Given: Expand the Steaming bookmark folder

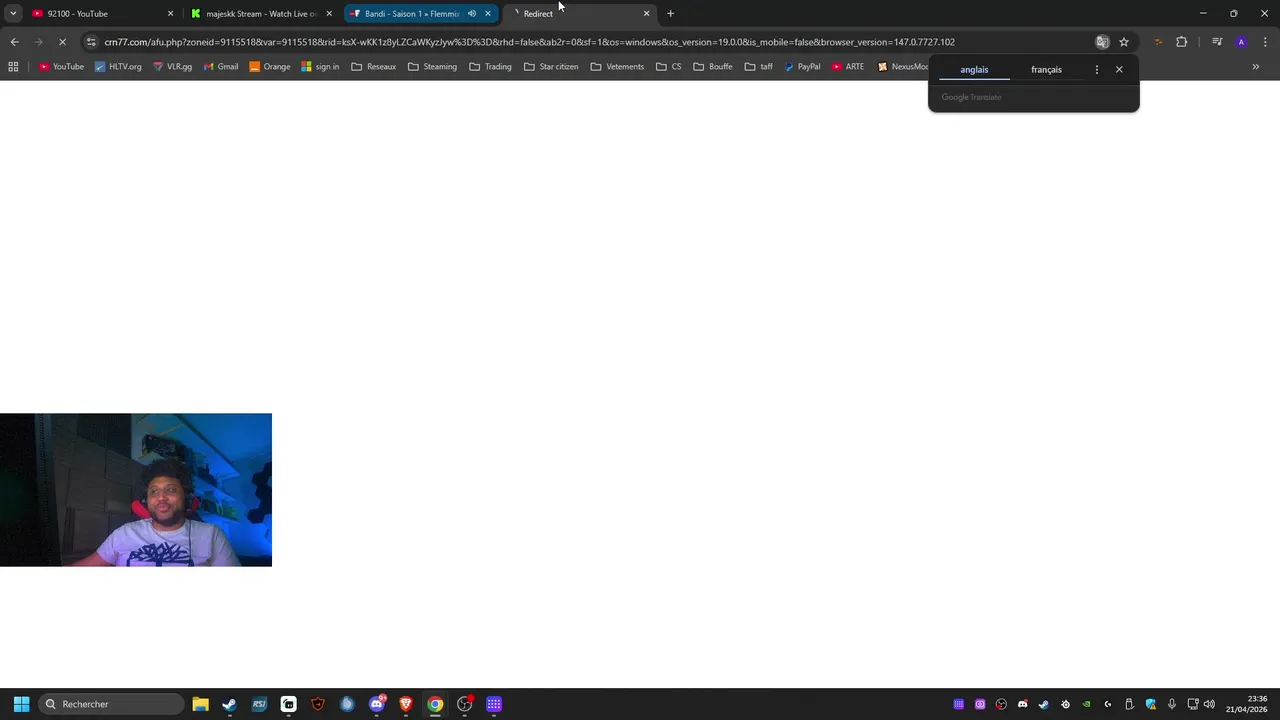Looking at the screenshot, I should (x=432, y=67).
